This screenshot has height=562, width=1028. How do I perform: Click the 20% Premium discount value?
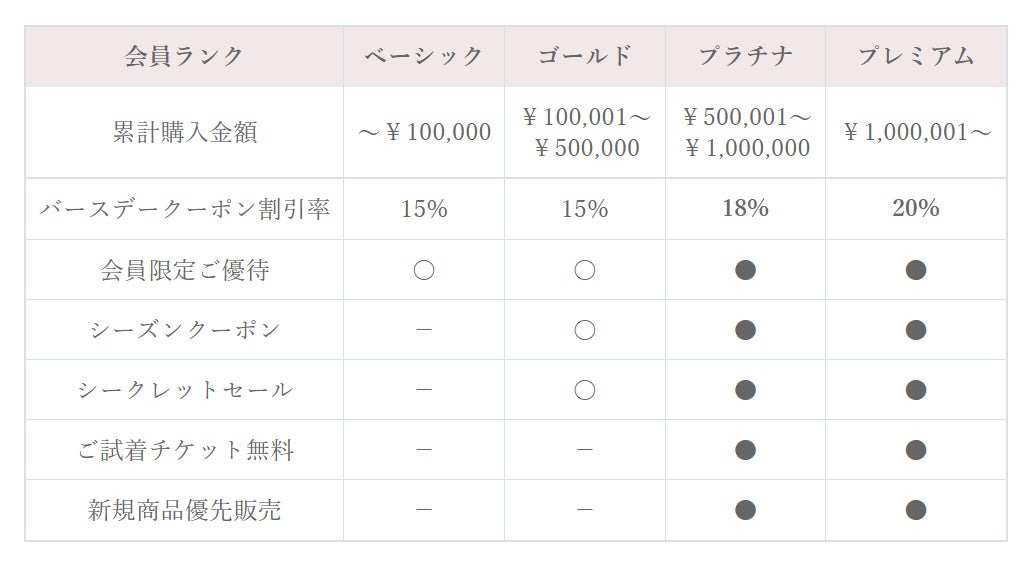pyautogui.click(x=916, y=208)
